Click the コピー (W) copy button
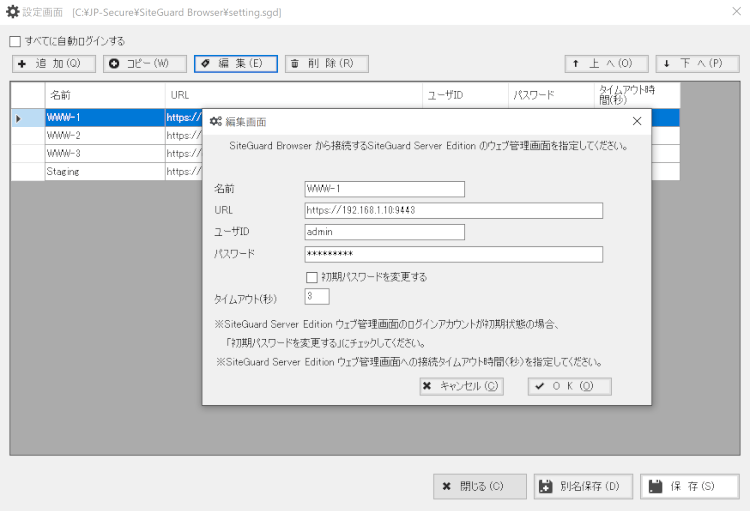 pyautogui.click(x=145, y=64)
